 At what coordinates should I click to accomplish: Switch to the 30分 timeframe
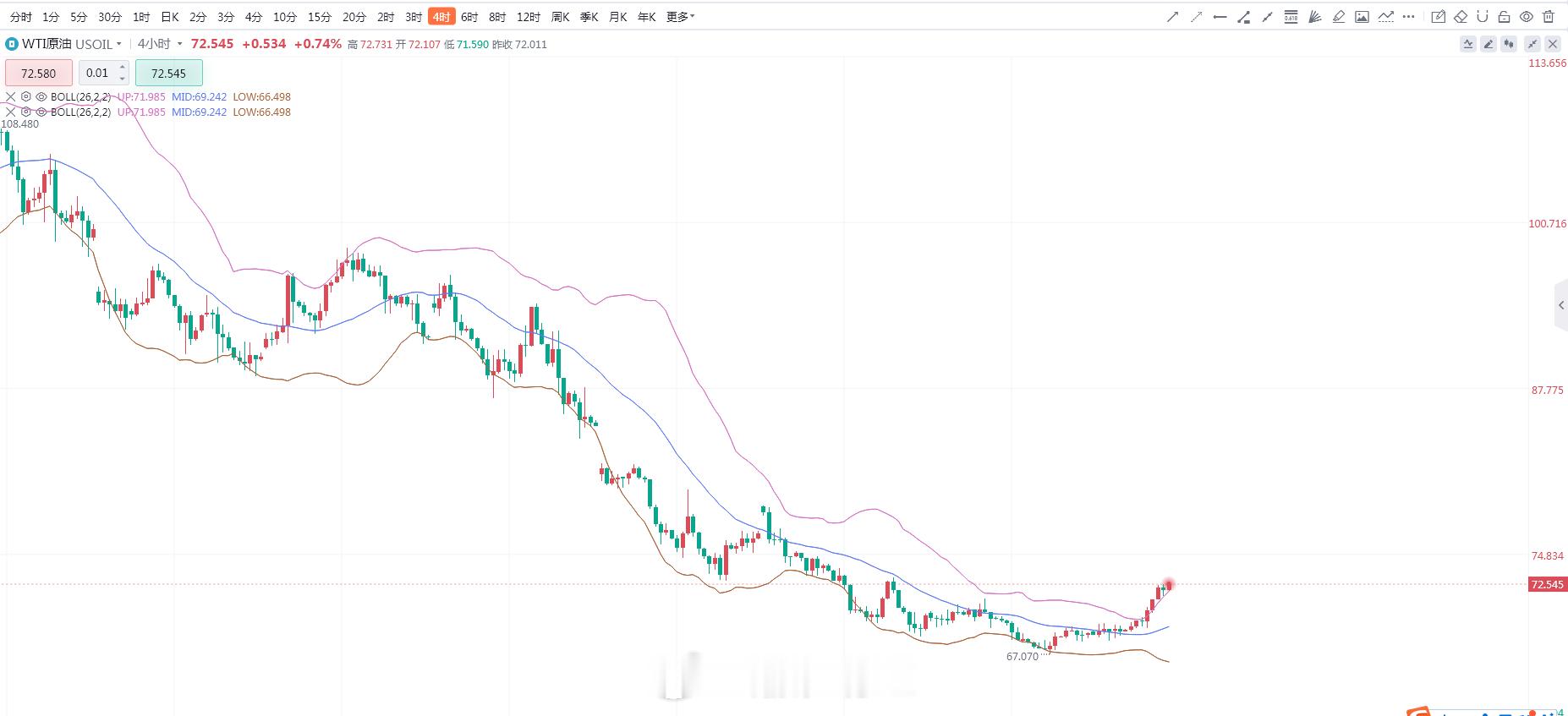[110, 17]
